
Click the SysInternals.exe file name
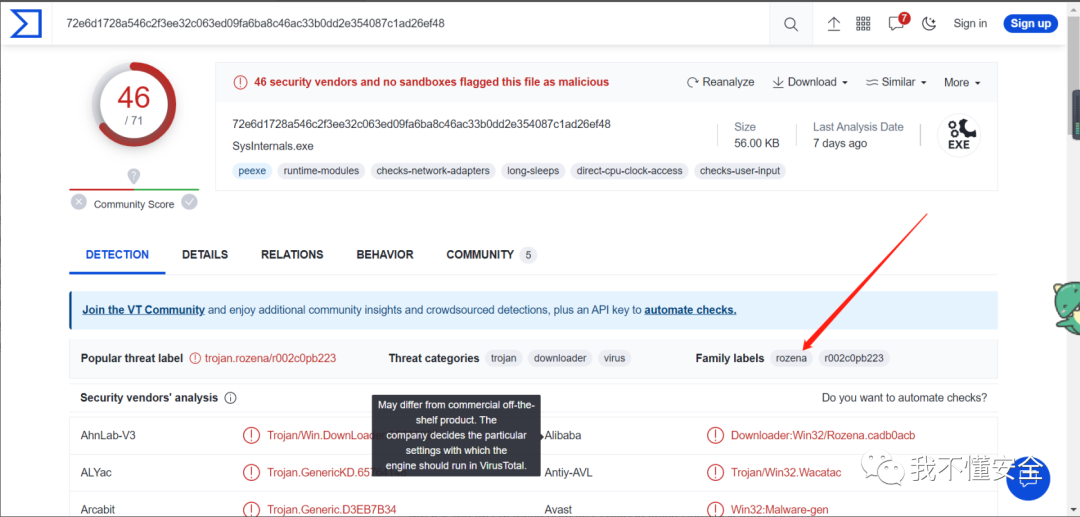pyautogui.click(x=271, y=147)
